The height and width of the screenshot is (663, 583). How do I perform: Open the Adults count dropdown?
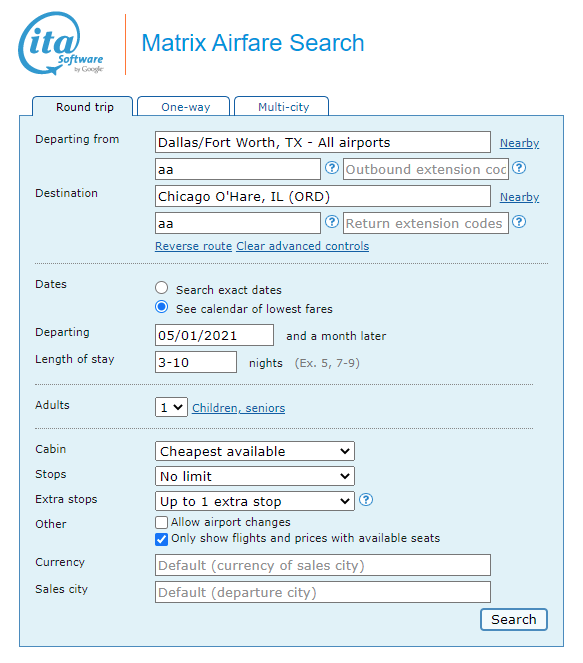point(171,407)
